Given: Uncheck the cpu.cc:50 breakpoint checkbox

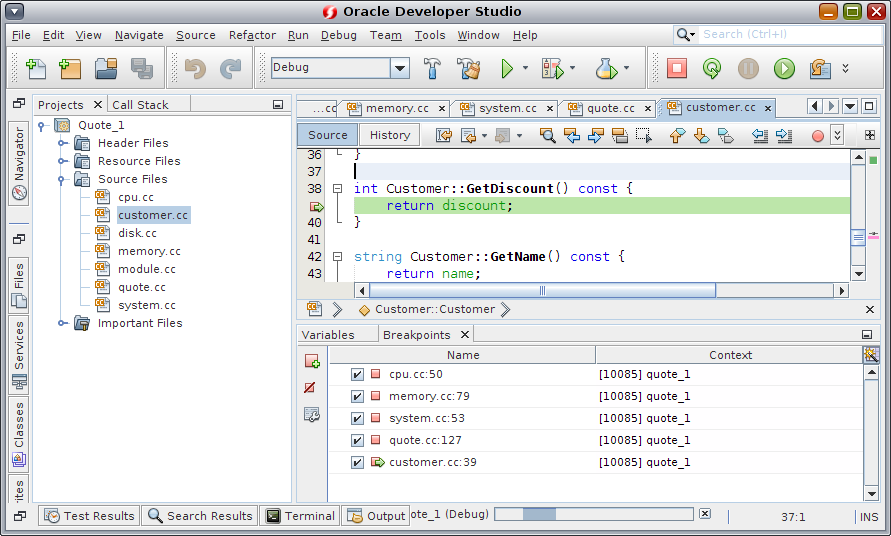Looking at the screenshot, I should 357,375.
